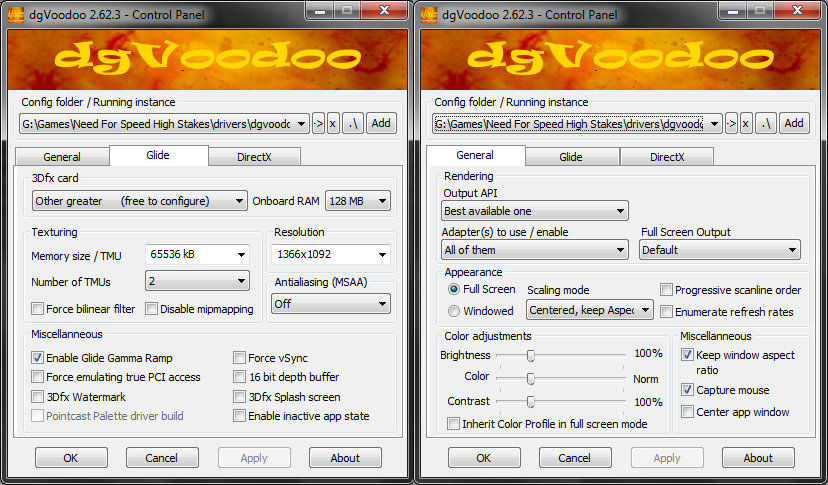This screenshot has width=828, height=485.
Task: Click Add in the right window
Action: pos(794,124)
